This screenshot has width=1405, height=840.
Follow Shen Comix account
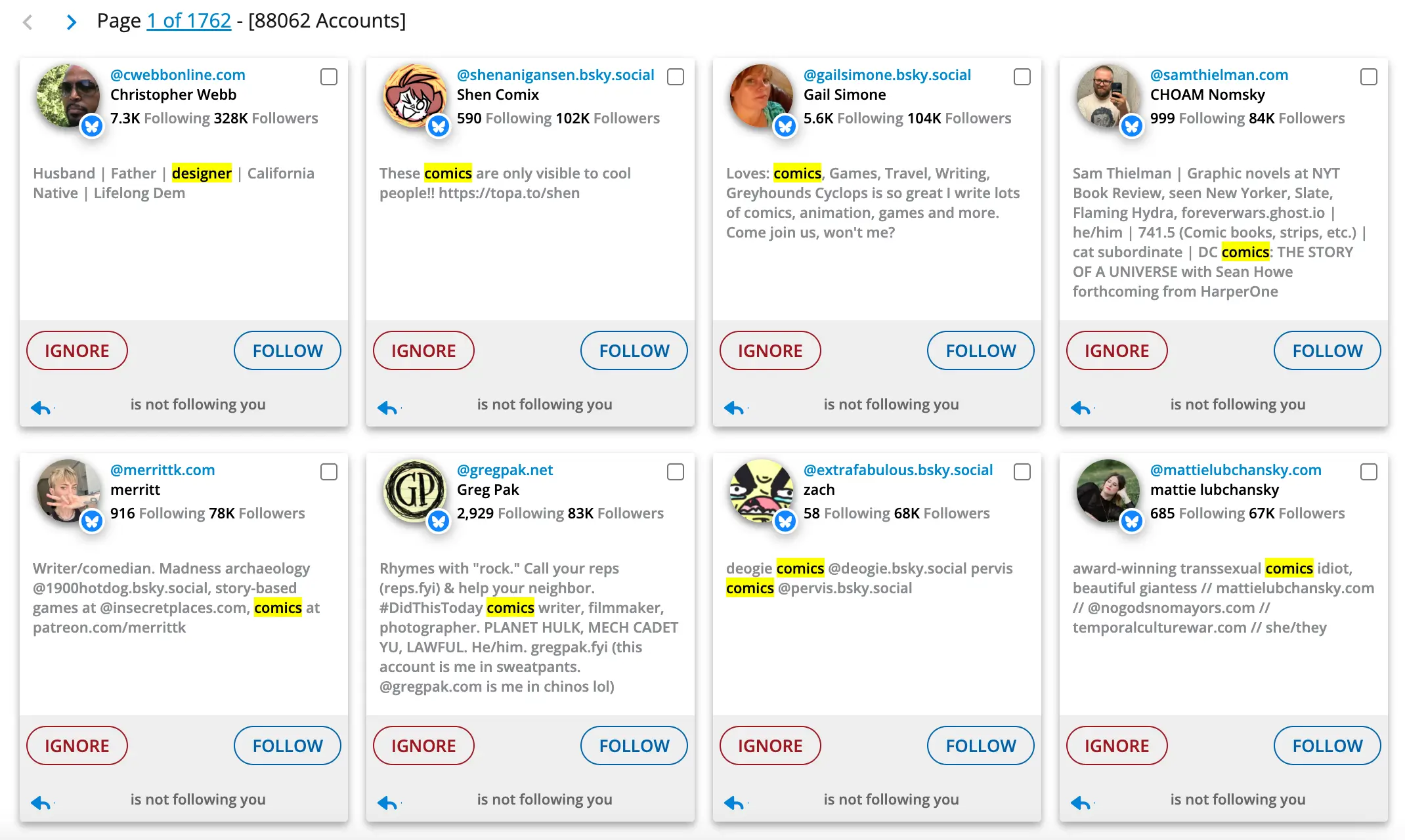coord(634,350)
